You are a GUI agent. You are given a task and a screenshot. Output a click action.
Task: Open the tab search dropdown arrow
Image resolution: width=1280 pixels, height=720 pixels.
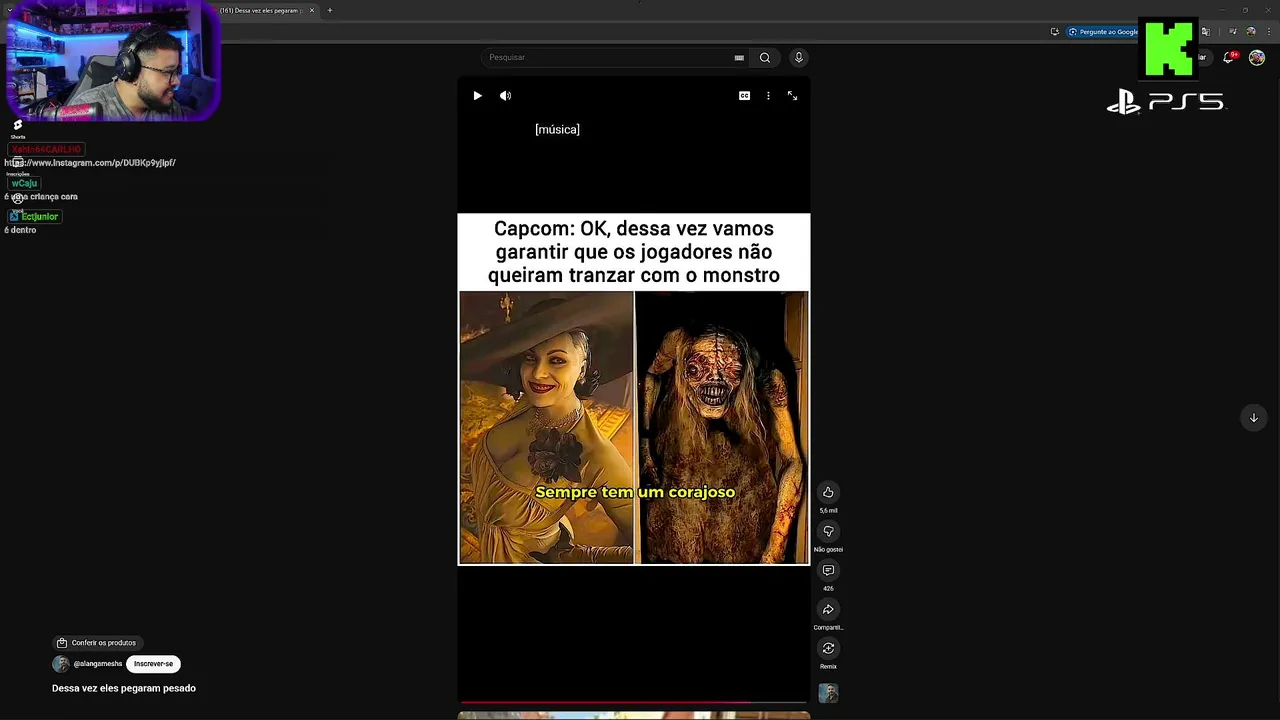[9, 10]
